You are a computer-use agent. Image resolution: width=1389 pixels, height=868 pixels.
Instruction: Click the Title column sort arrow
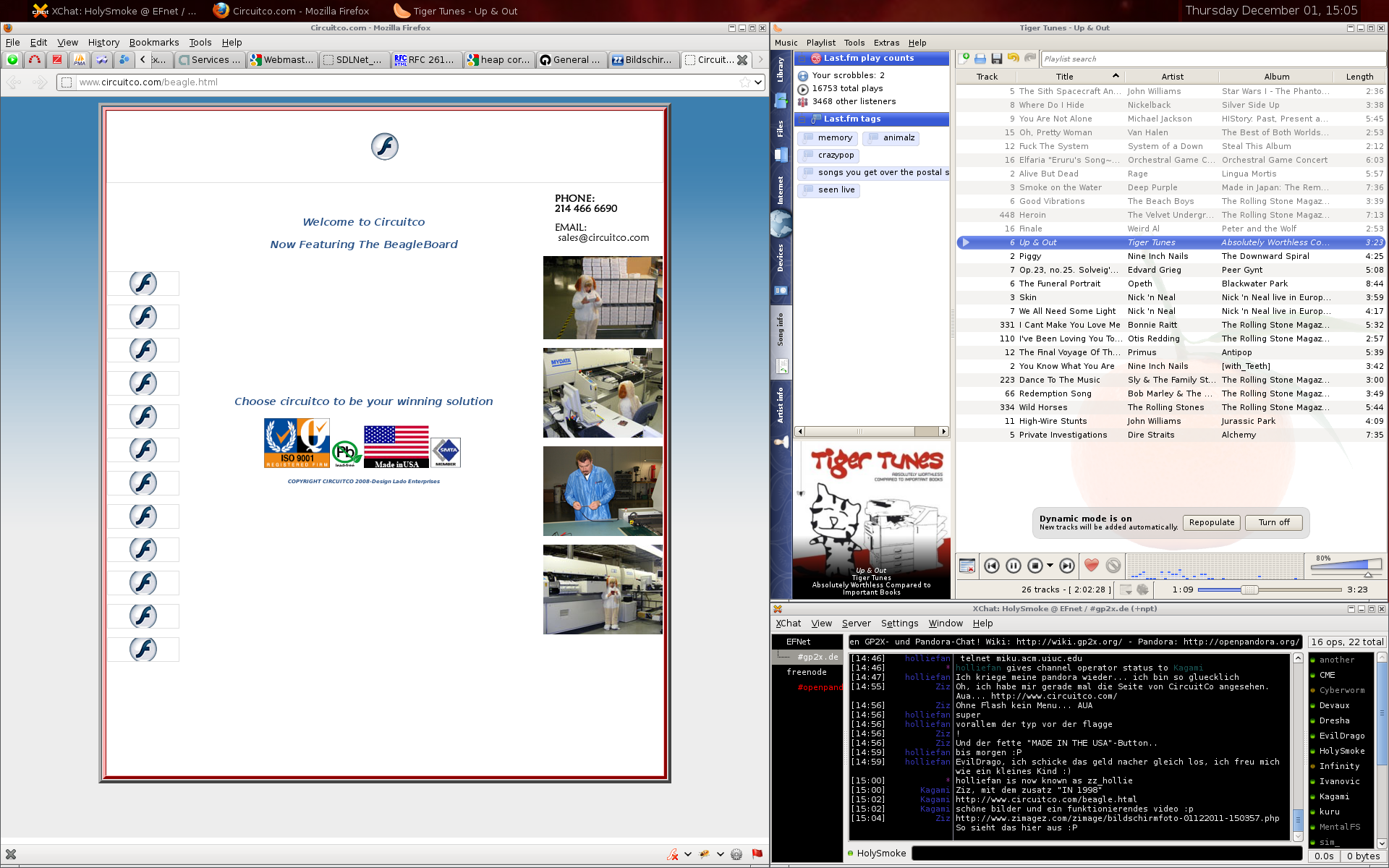(x=1116, y=76)
